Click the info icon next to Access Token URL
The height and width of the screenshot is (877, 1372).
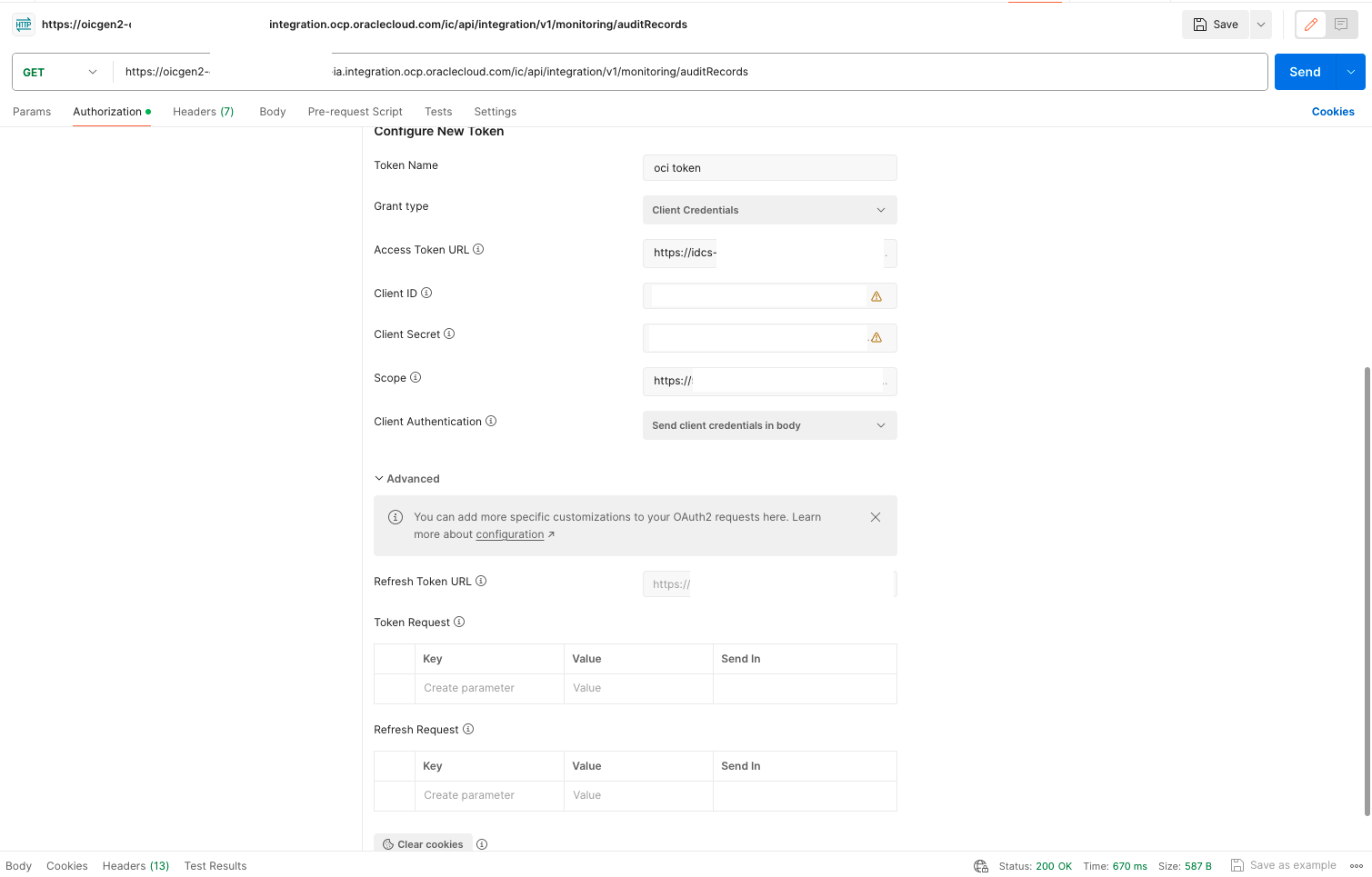pos(480,249)
